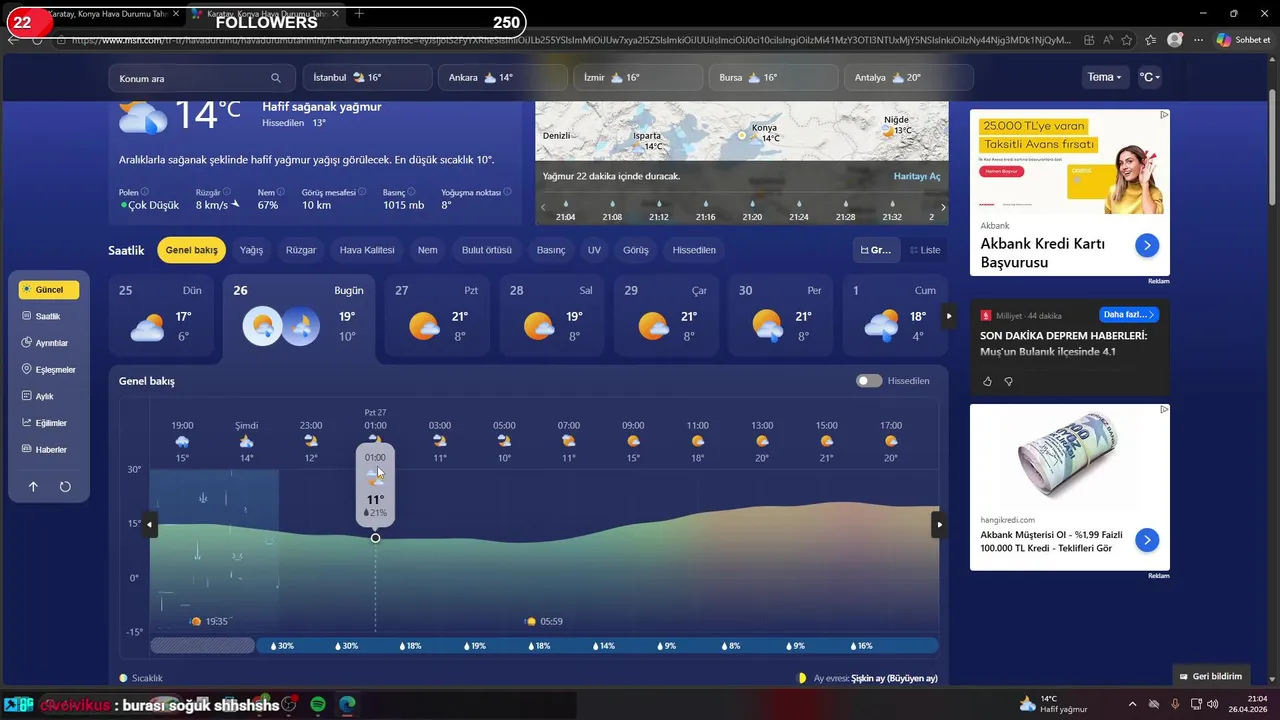Open Ankara 14° city shortcut
Viewport: 1280px width, 720px height.
tap(503, 77)
